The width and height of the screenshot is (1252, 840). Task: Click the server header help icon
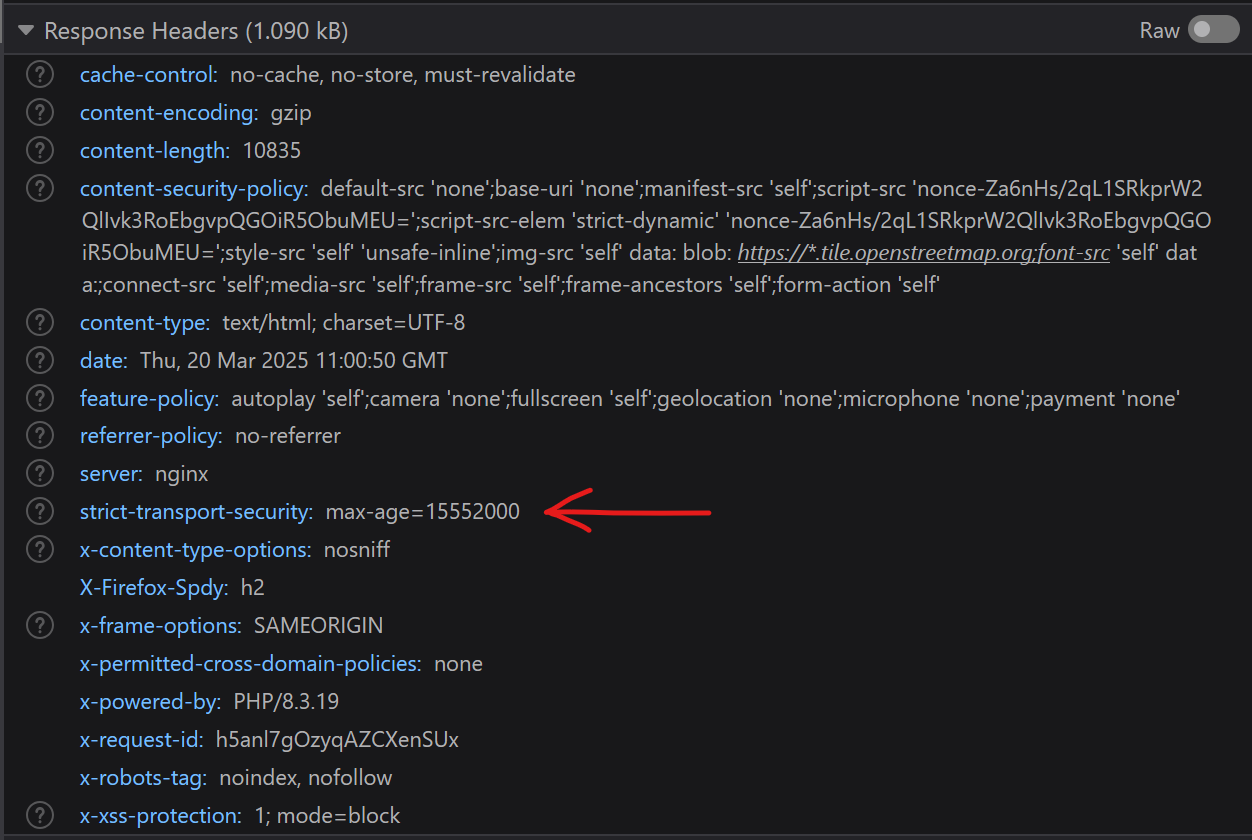(39, 474)
